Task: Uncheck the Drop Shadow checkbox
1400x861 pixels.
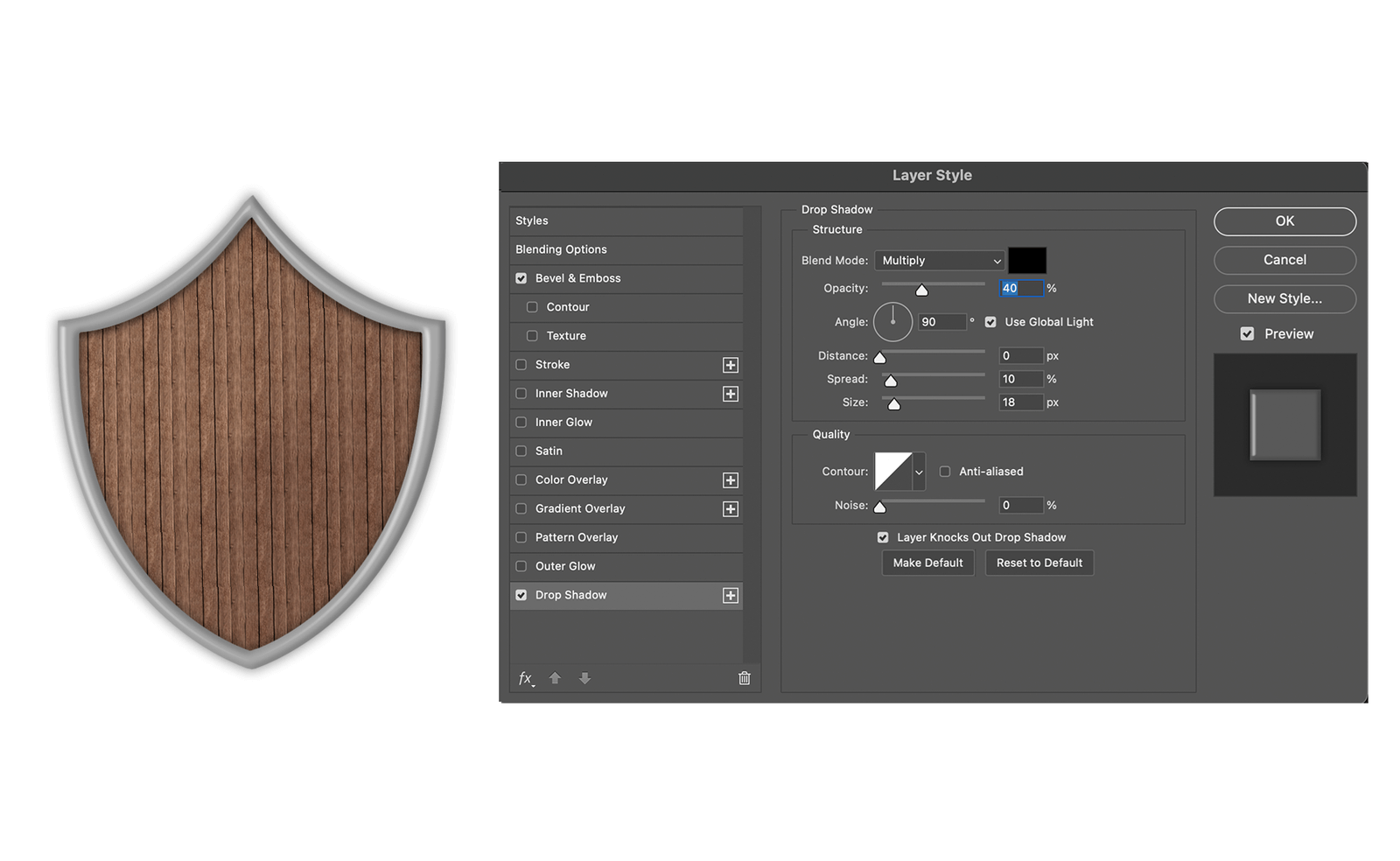Action: pyautogui.click(x=521, y=596)
